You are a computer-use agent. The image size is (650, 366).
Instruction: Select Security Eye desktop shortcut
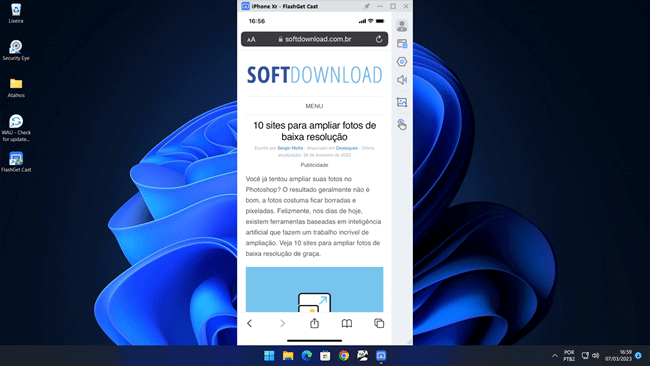pos(16,50)
